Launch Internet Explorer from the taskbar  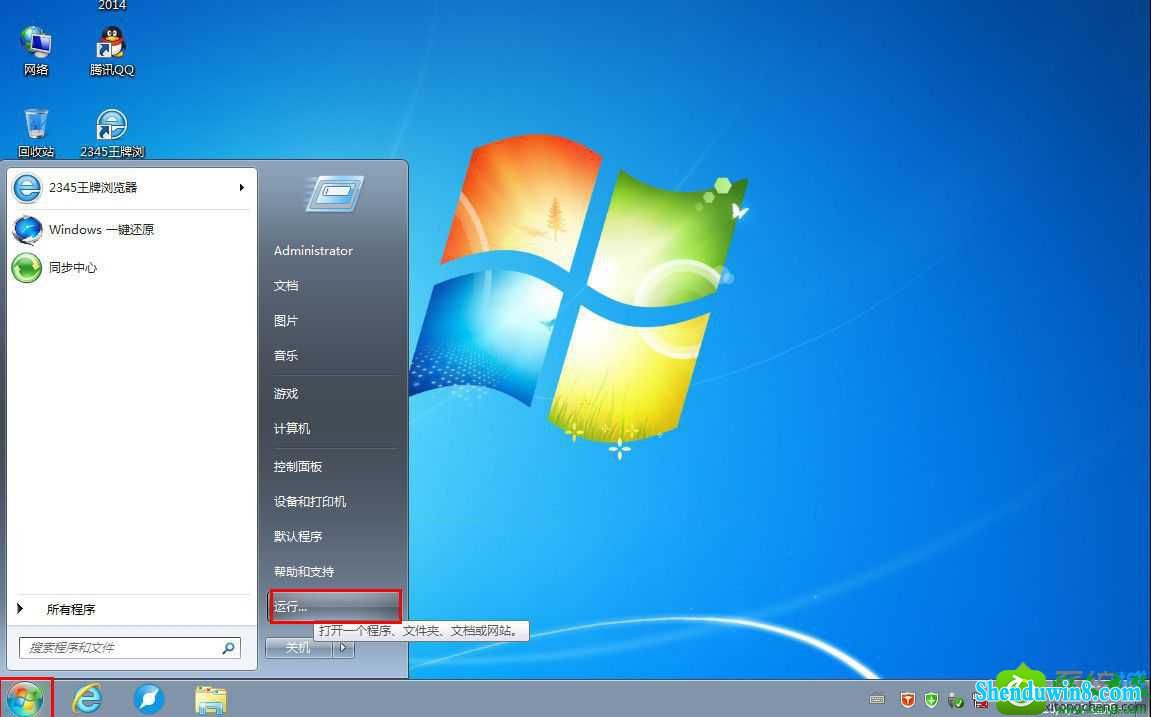pyautogui.click(x=87, y=699)
